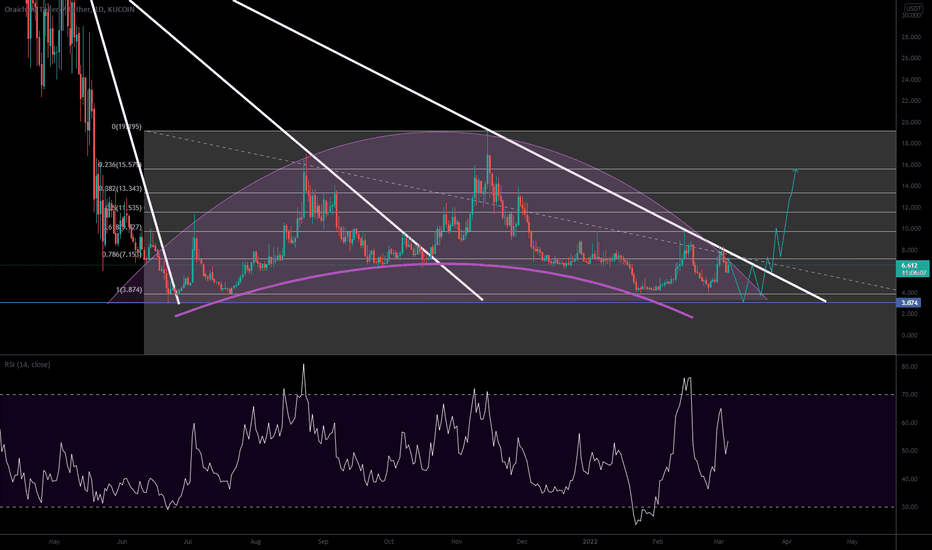Click the Sep label on the time axis
Screen dimensions: 932x550
coord(323,542)
